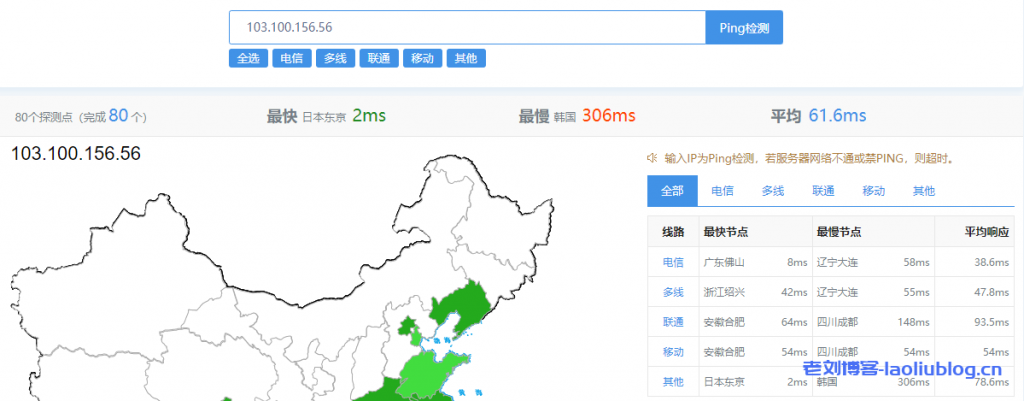The height and width of the screenshot is (401, 1024).
Task: Open the 移动 link in the 线路 column
Action: click(673, 352)
